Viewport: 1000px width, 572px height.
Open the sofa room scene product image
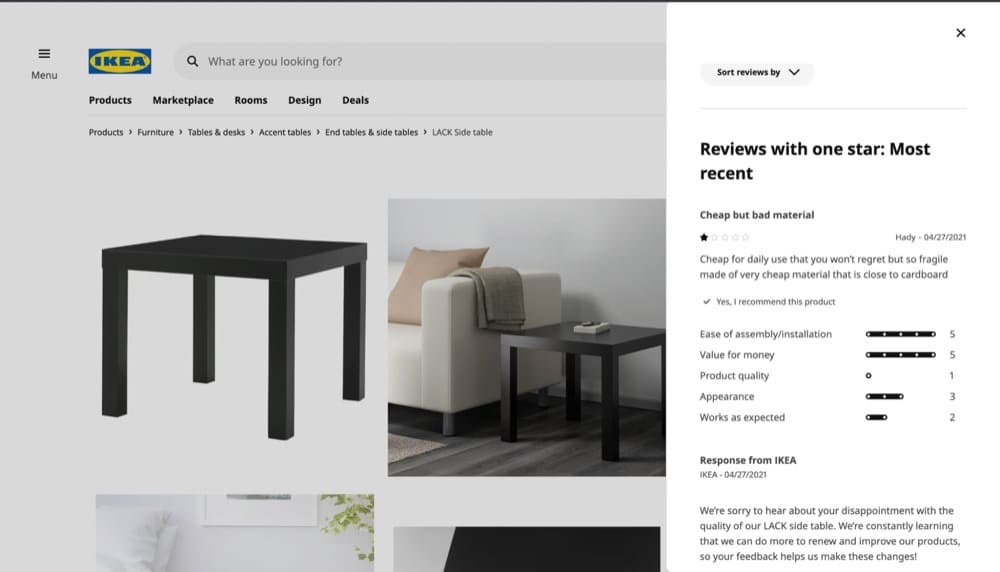pos(527,337)
